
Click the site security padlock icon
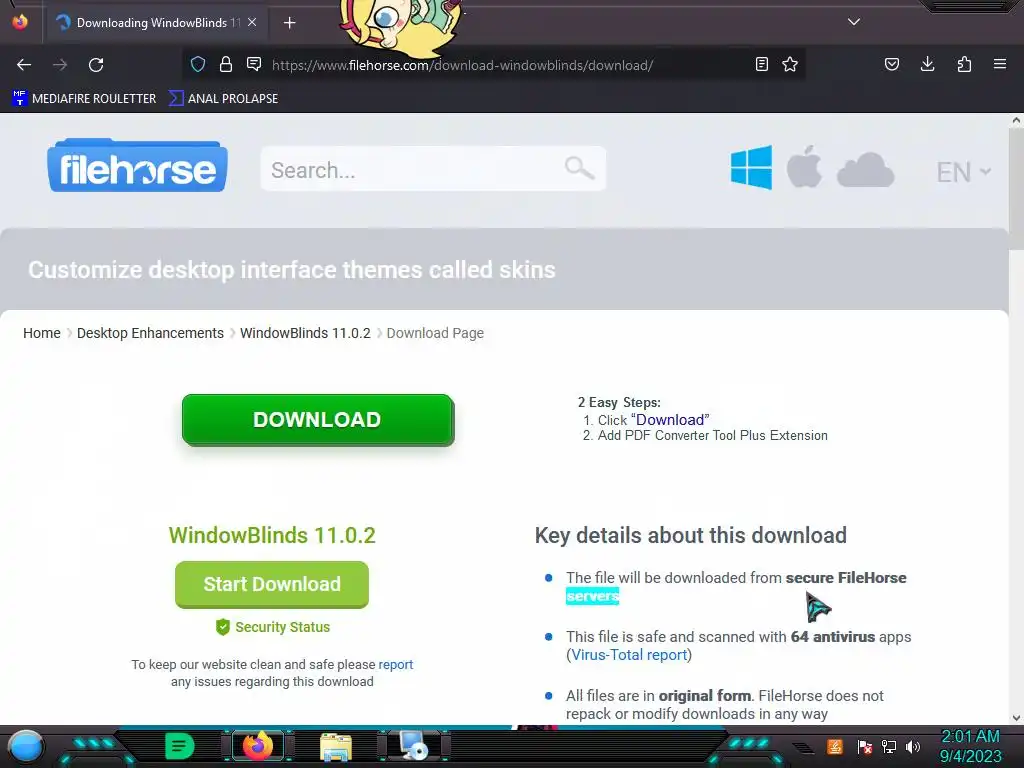tap(226, 64)
